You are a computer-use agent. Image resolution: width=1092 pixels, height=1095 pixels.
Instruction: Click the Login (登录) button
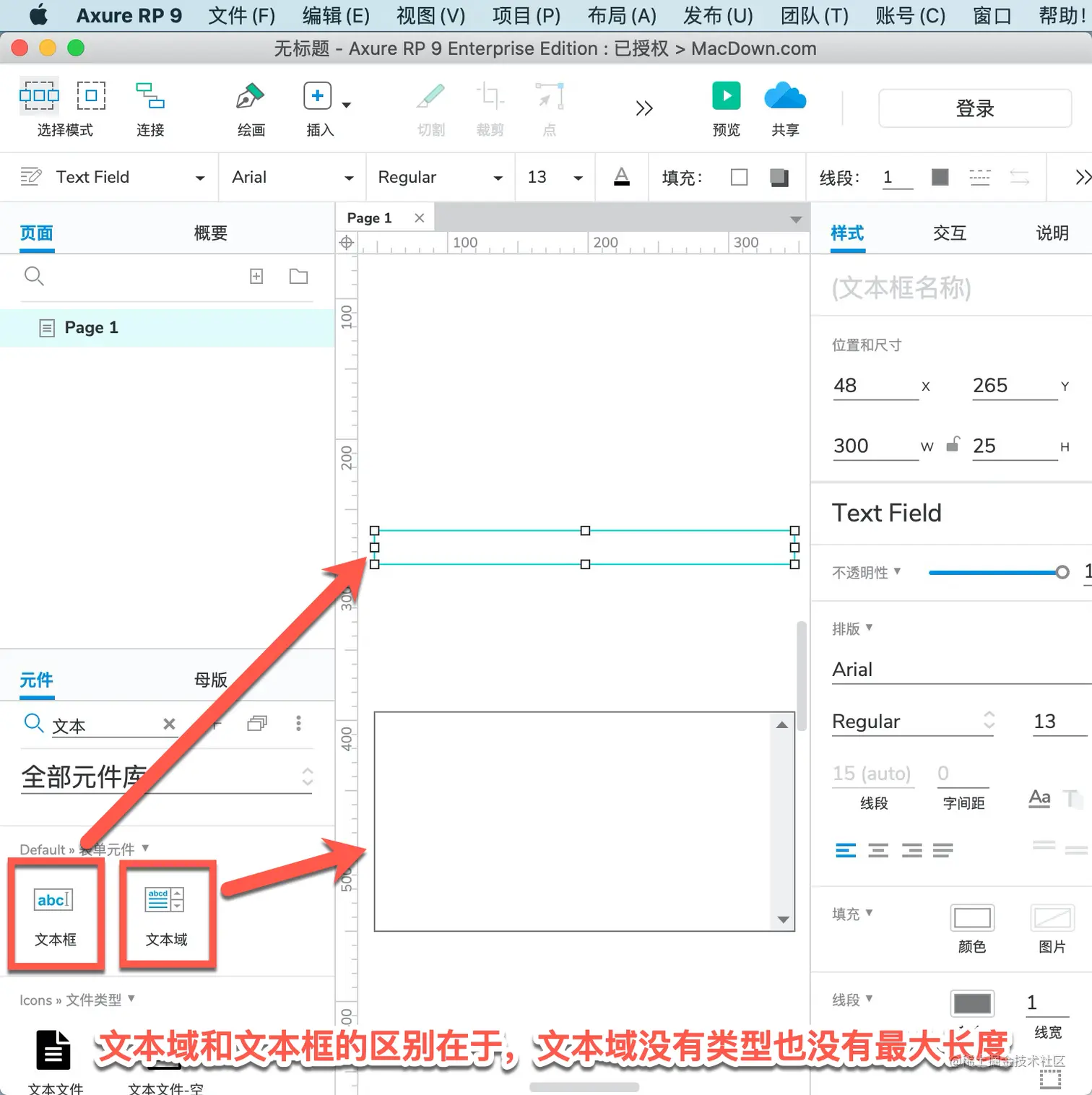point(974,108)
